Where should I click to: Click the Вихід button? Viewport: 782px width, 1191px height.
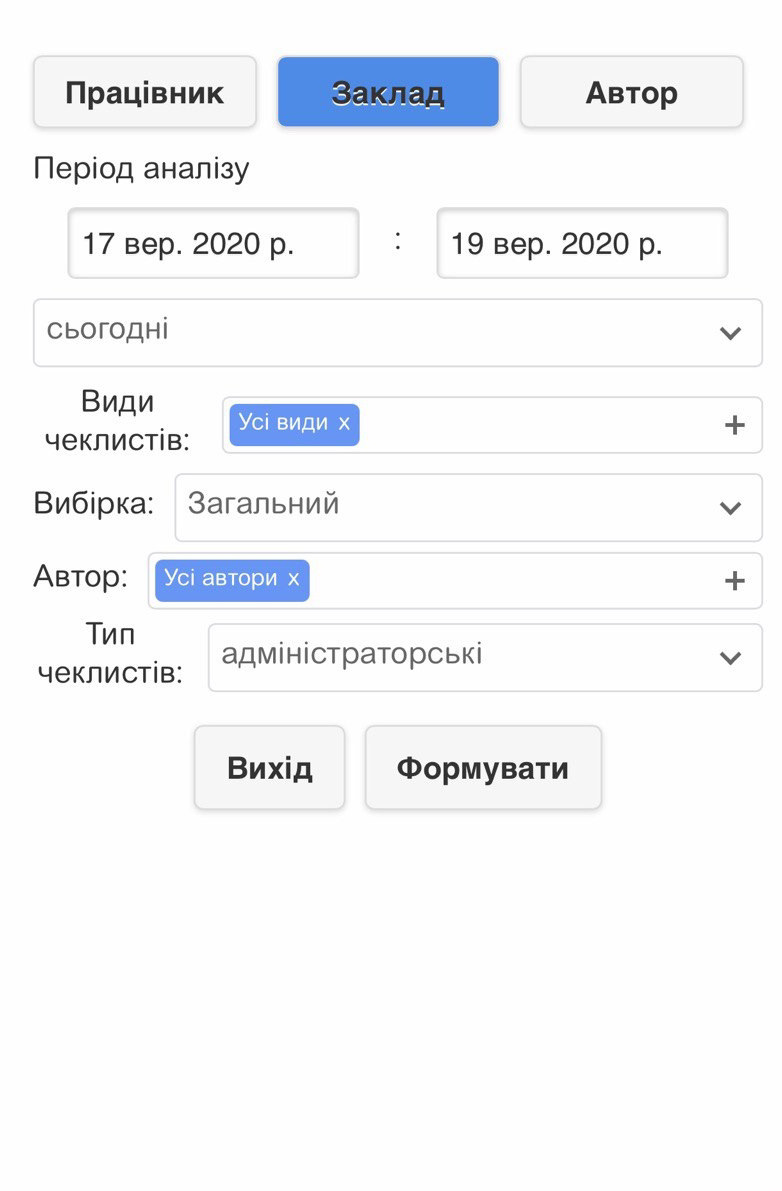click(x=269, y=768)
